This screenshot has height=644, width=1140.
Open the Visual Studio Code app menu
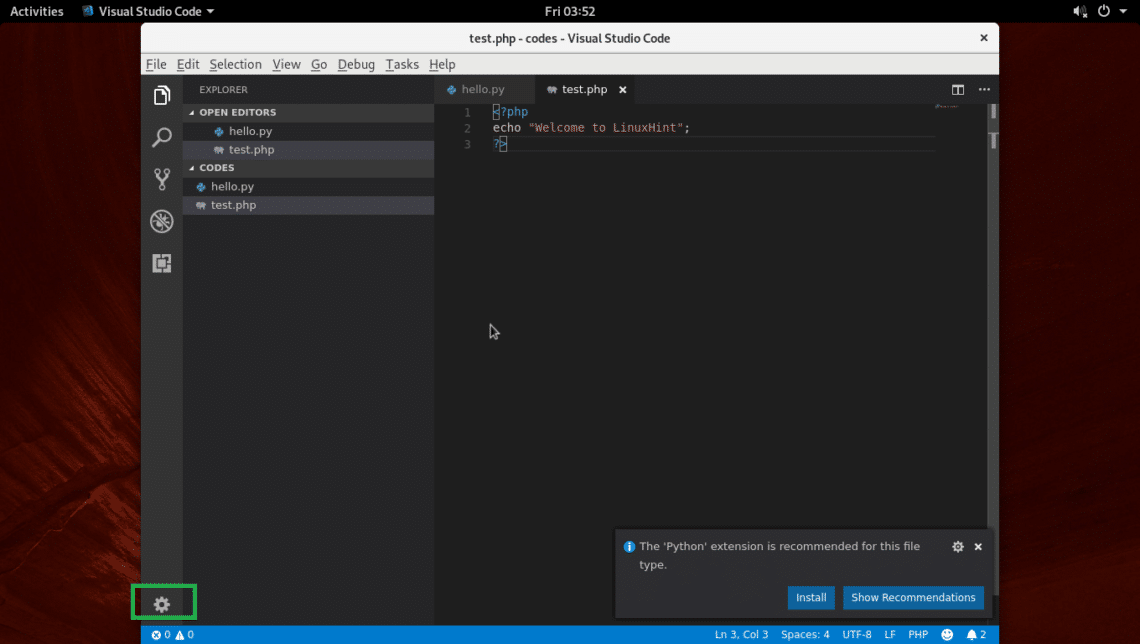tap(148, 11)
